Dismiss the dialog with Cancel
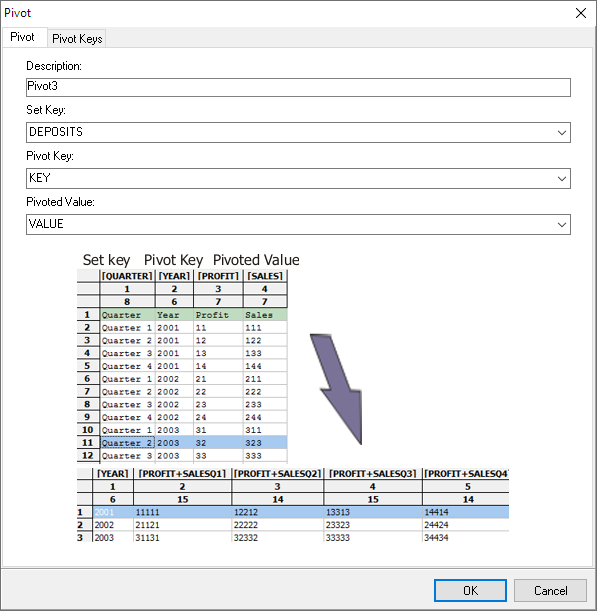Image resolution: width=597 pixels, height=611 pixels. 550,590
